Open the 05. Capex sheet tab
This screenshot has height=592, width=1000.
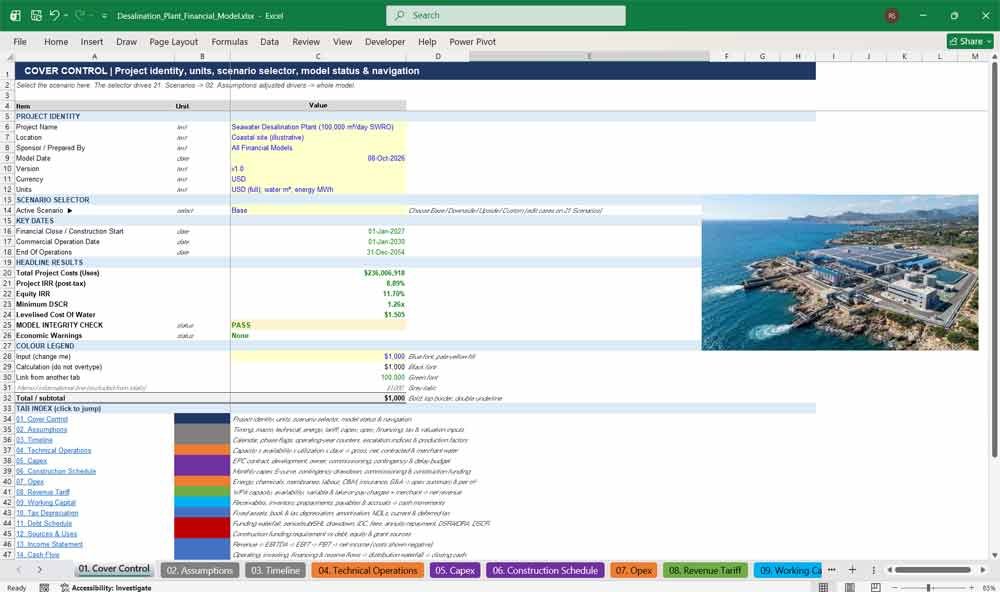(x=455, y=570)
